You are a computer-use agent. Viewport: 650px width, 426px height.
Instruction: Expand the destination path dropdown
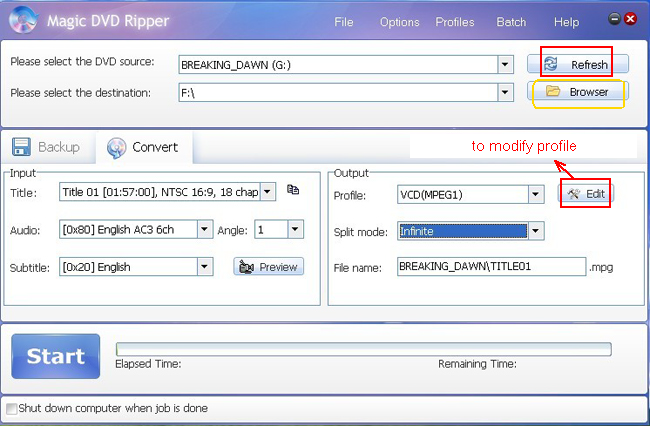pyautogui.click(x=505, y=92)
